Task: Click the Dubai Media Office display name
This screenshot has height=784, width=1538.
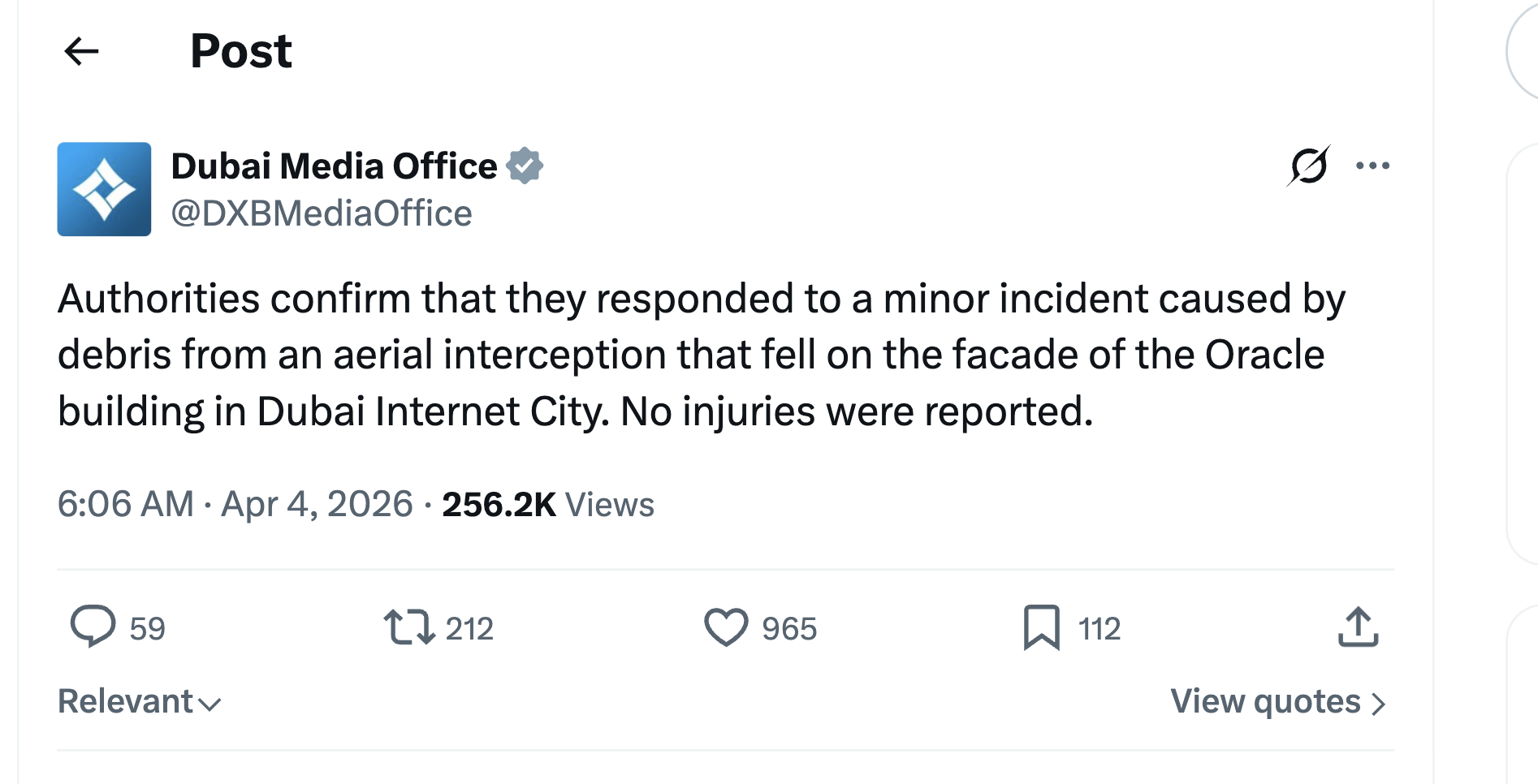Action: [334, 166]
